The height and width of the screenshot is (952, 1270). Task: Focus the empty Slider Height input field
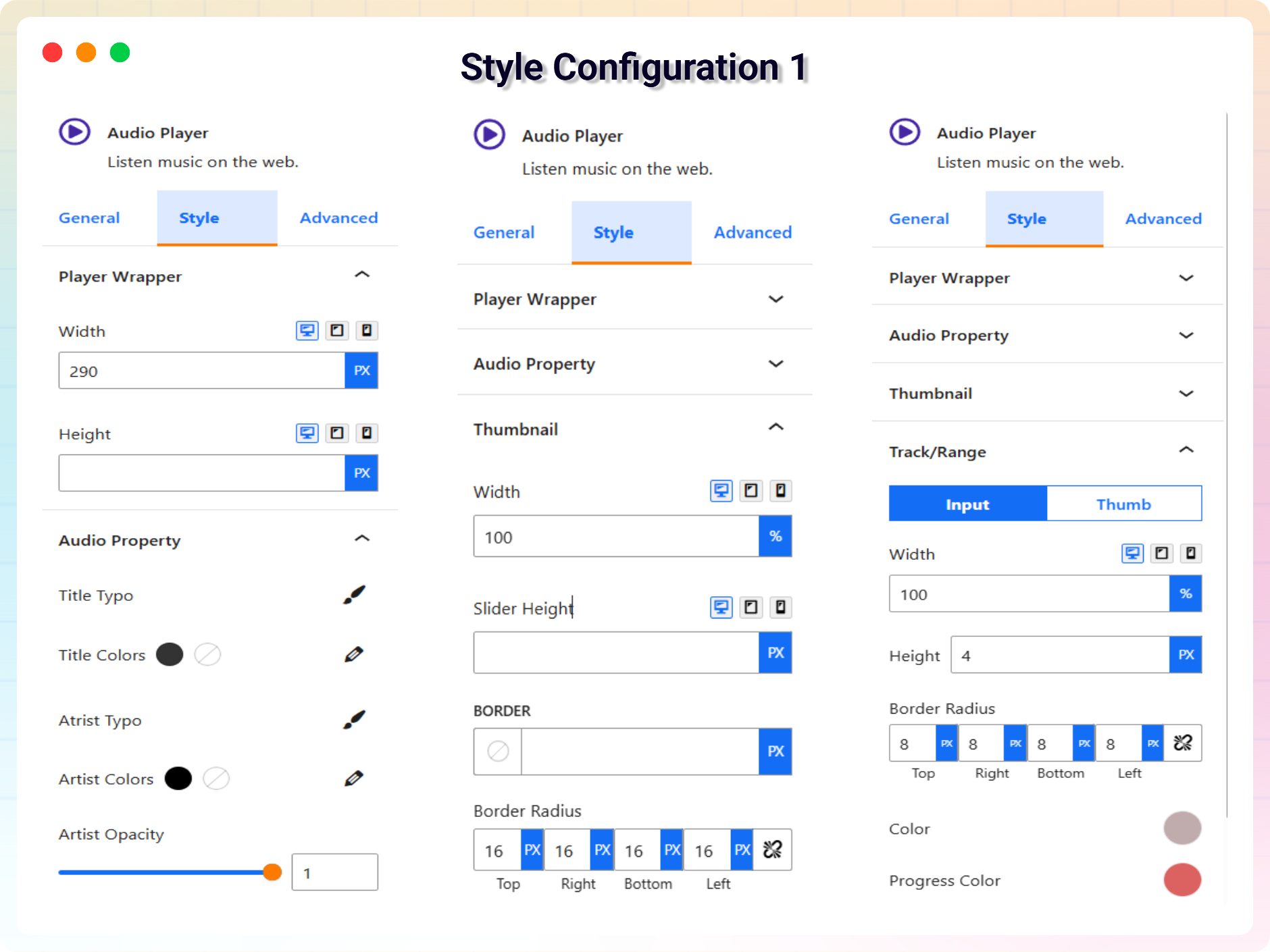[617, 652]
